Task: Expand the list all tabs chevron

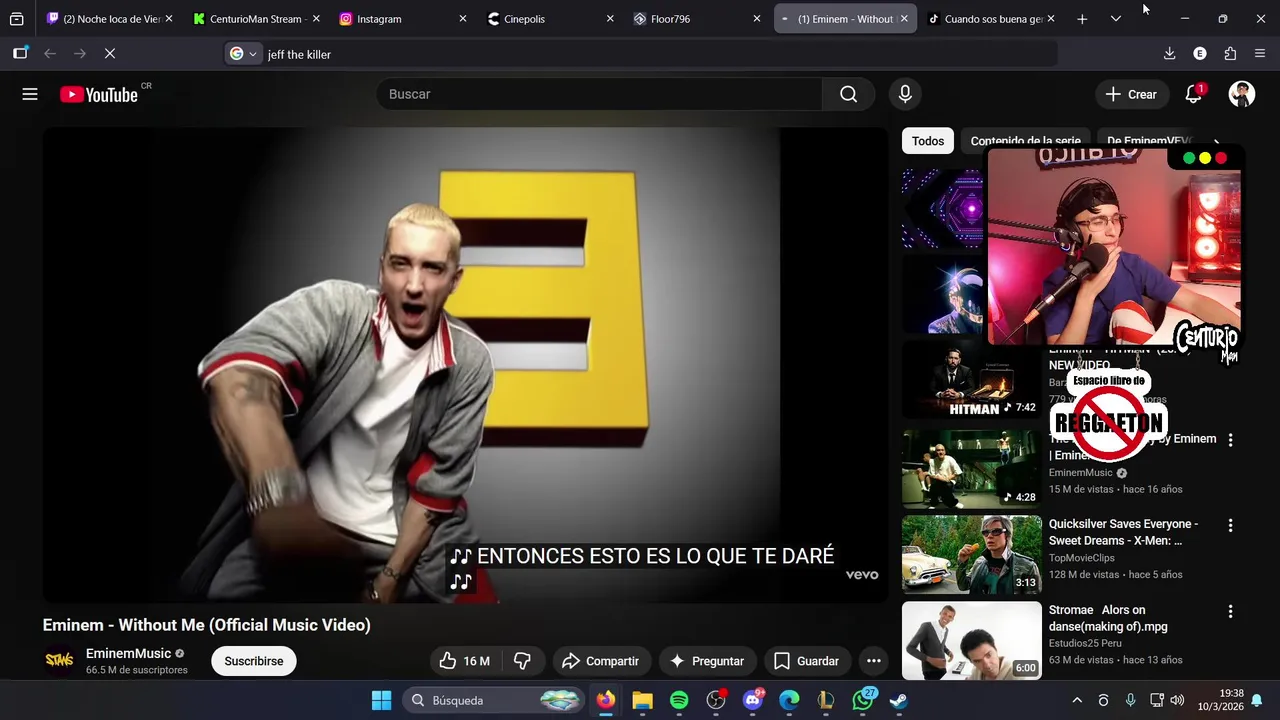Action: tap(1115, 19)
